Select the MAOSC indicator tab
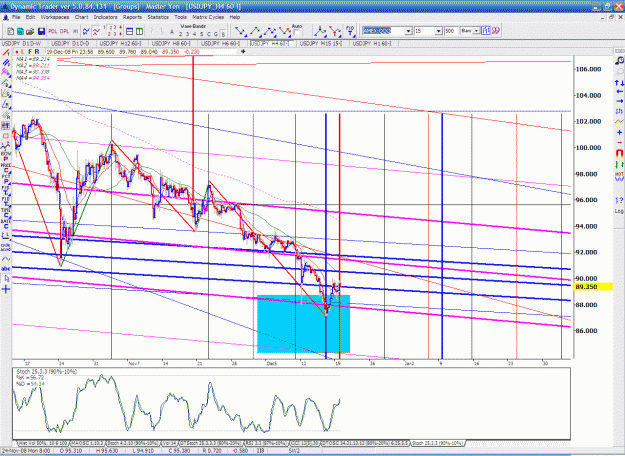Image resolution: width=625 pixels, height=456 pixels. point(87,443)
